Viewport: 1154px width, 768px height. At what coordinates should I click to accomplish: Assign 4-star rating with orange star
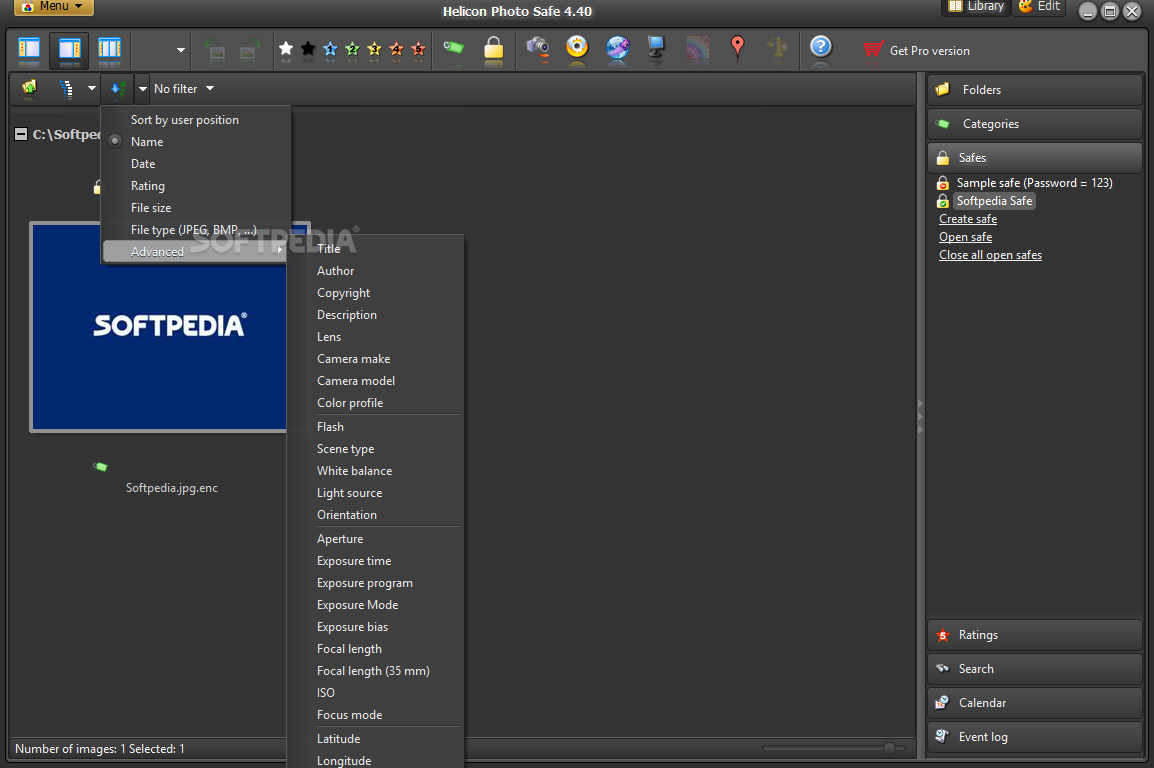[x=397, y=49]
